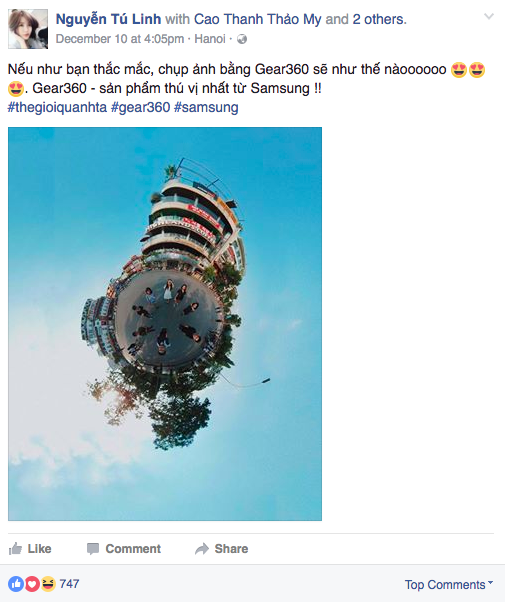Show the 2 others tagged
Screen dimensions: 505x602
point(378,19)
